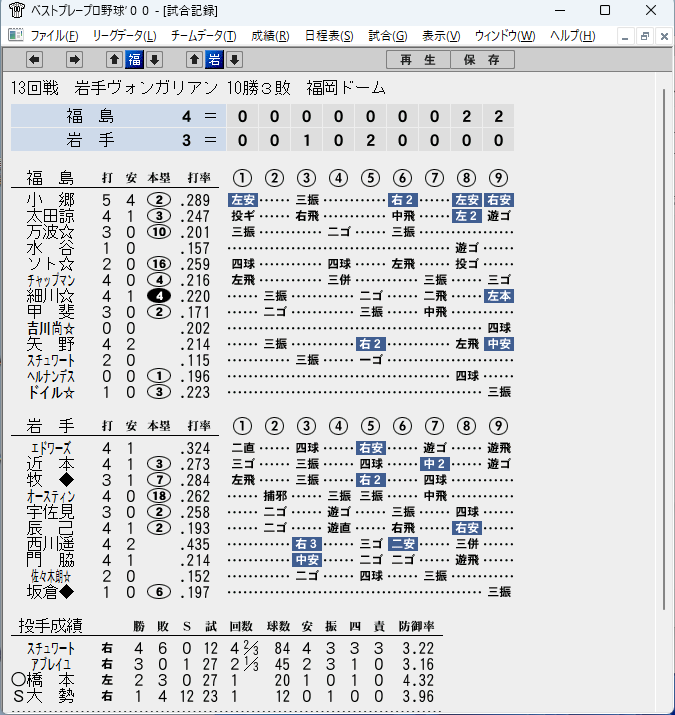Open the ウィンドウ(W) menu
The height and width of the screenshot is (715, 675).
[x=505, y=36]
